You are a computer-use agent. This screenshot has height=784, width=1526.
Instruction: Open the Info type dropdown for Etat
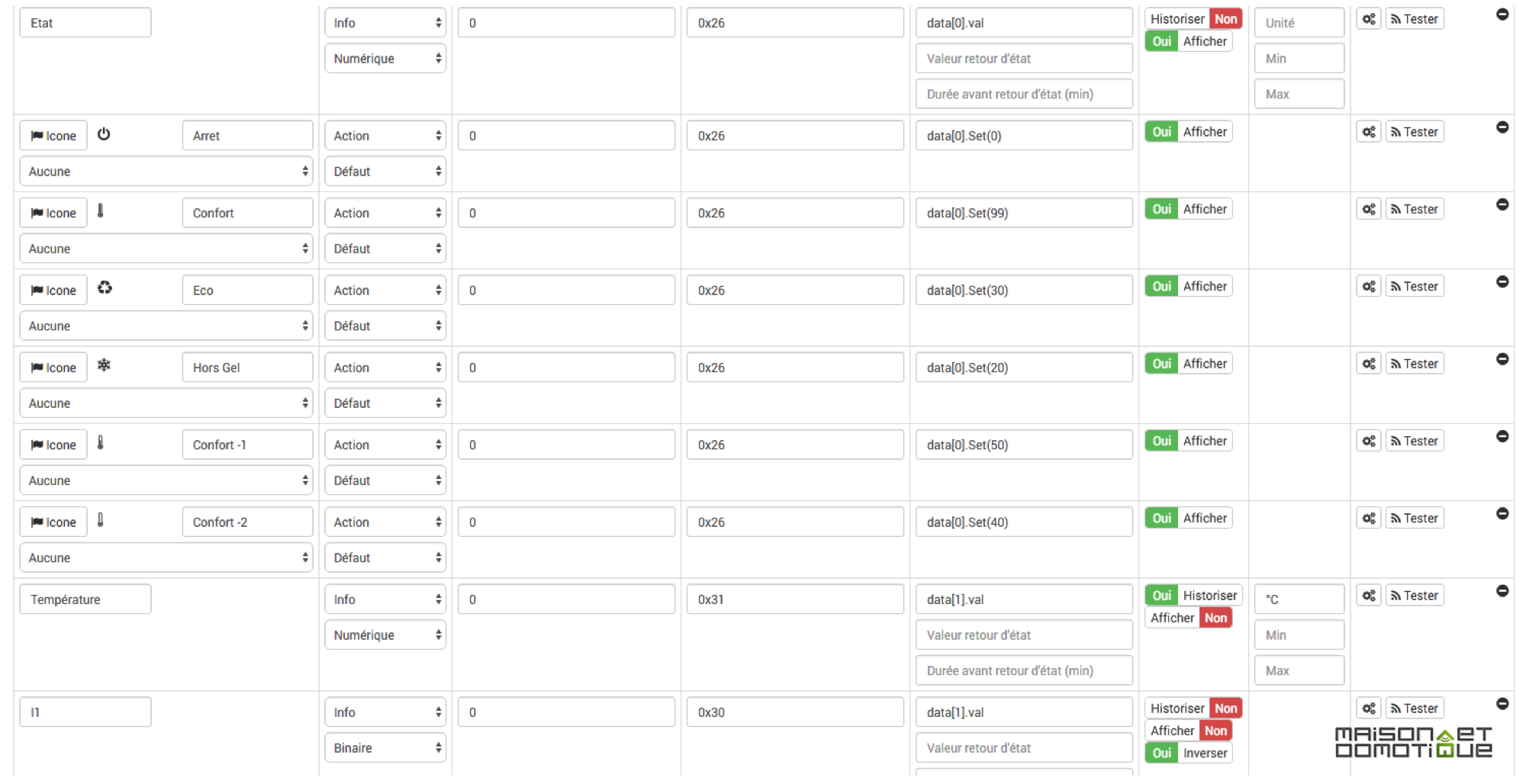385,23
